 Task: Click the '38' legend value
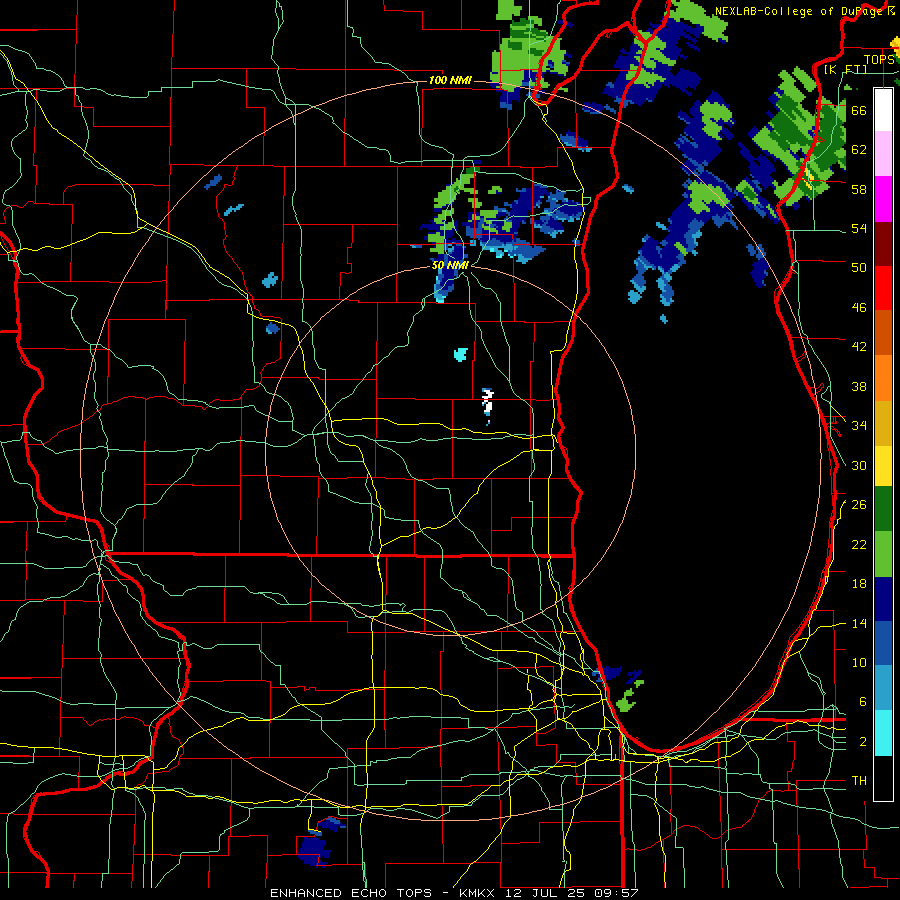click(859, 387)
